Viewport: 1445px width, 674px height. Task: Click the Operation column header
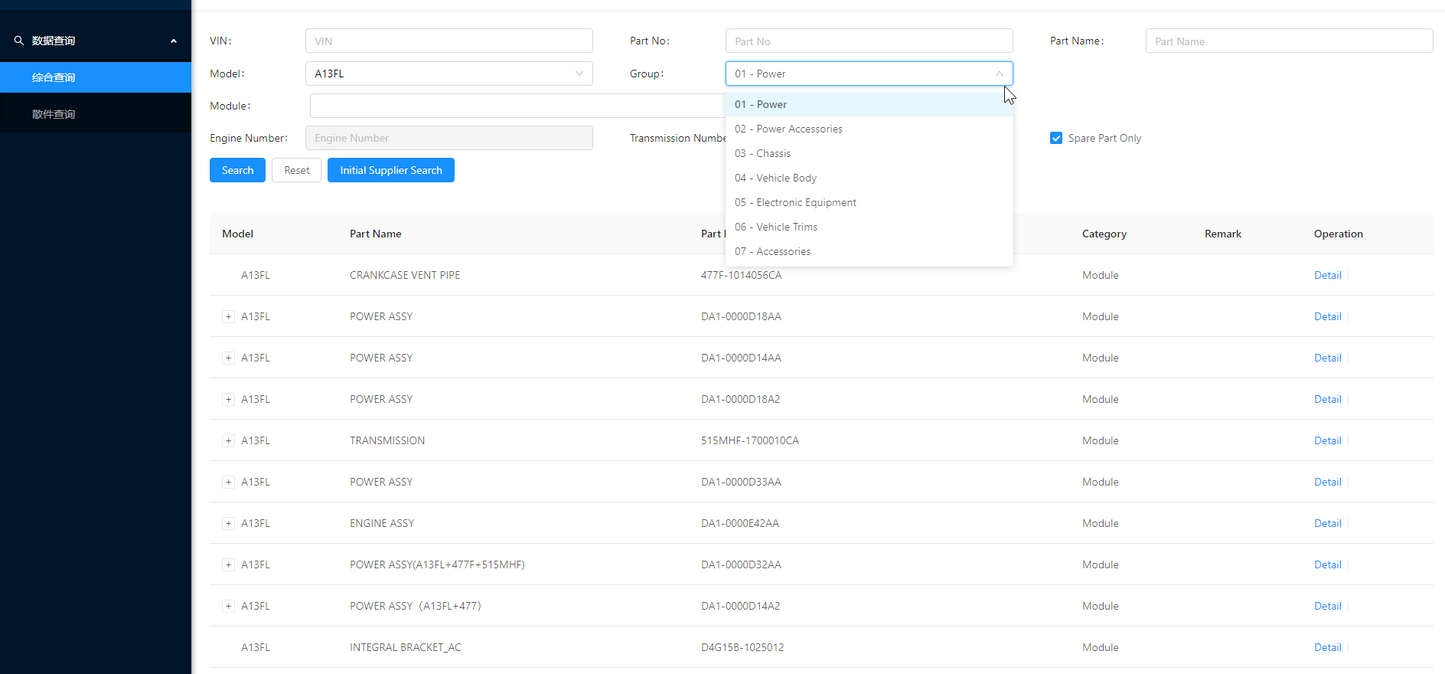1338,234
